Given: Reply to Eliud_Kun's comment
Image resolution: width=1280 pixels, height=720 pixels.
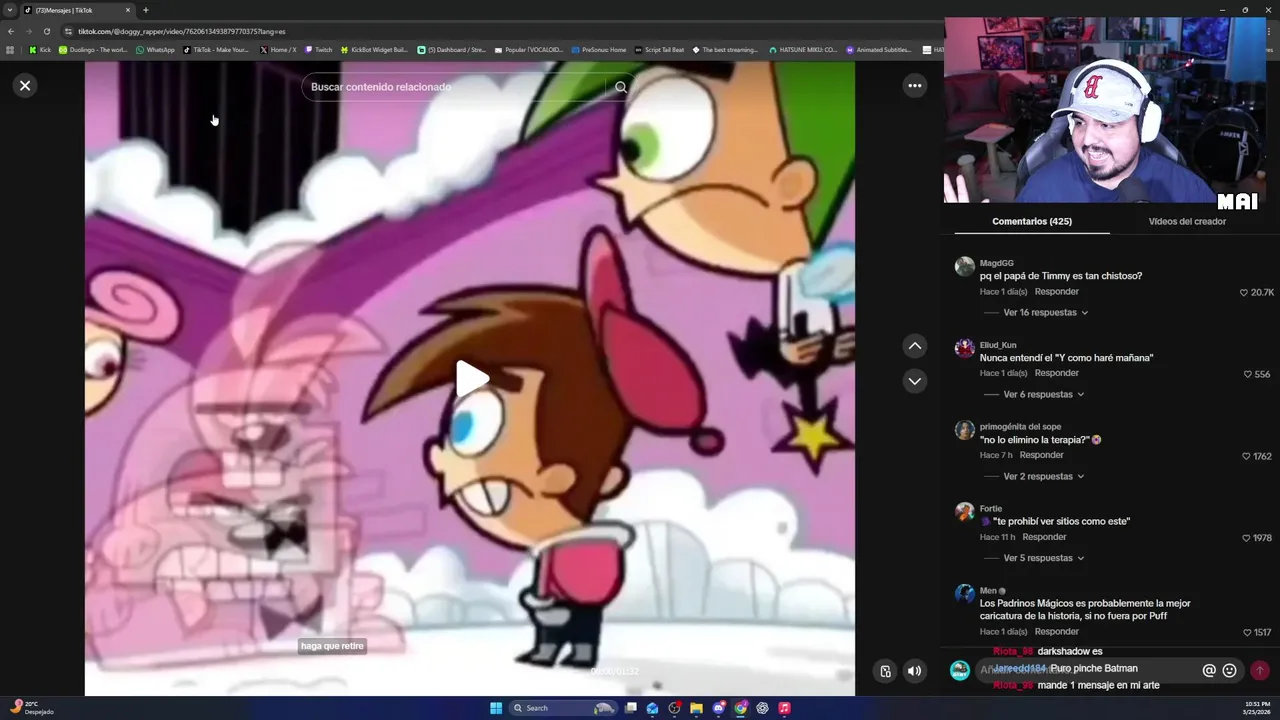Looking at the screenshot, I should (1056, 373).
